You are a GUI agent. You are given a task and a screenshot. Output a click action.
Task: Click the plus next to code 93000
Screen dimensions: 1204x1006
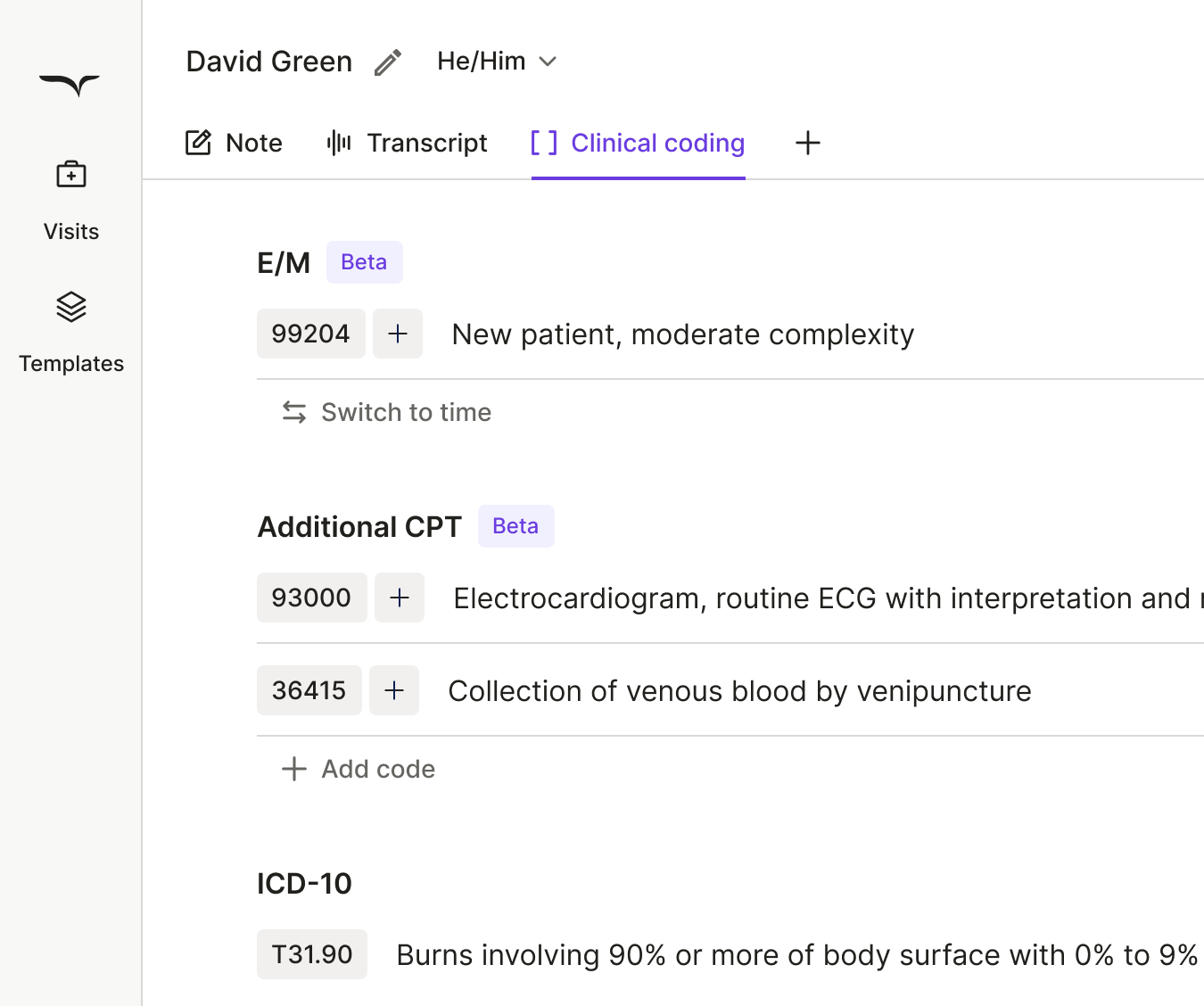point(400,598)
